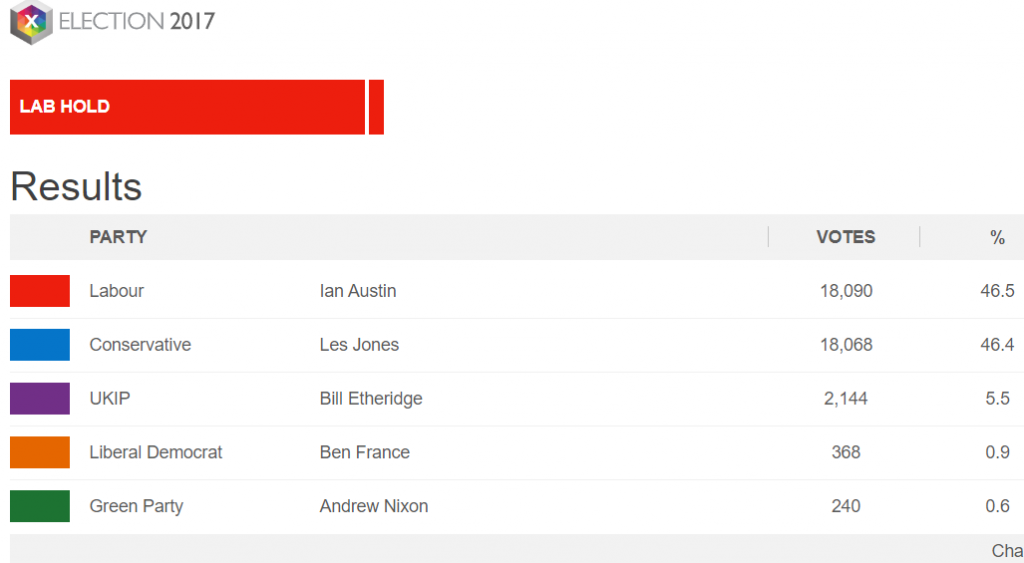Click the narrow red strip beside LAB HOLD
Viewport: 1024px width, 563px height.
click(x=376, y=107)
